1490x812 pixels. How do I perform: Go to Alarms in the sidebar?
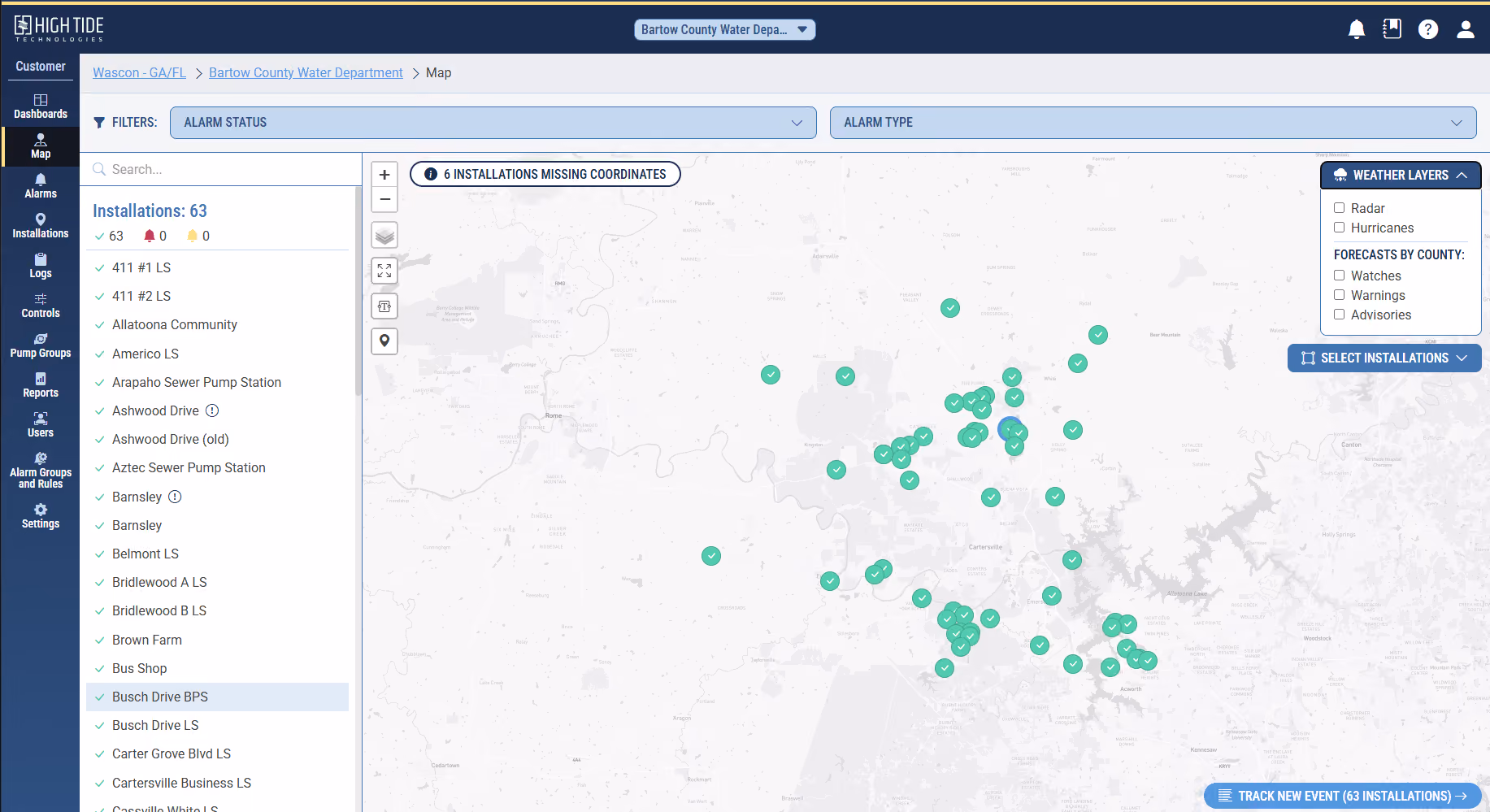(41, 186)
